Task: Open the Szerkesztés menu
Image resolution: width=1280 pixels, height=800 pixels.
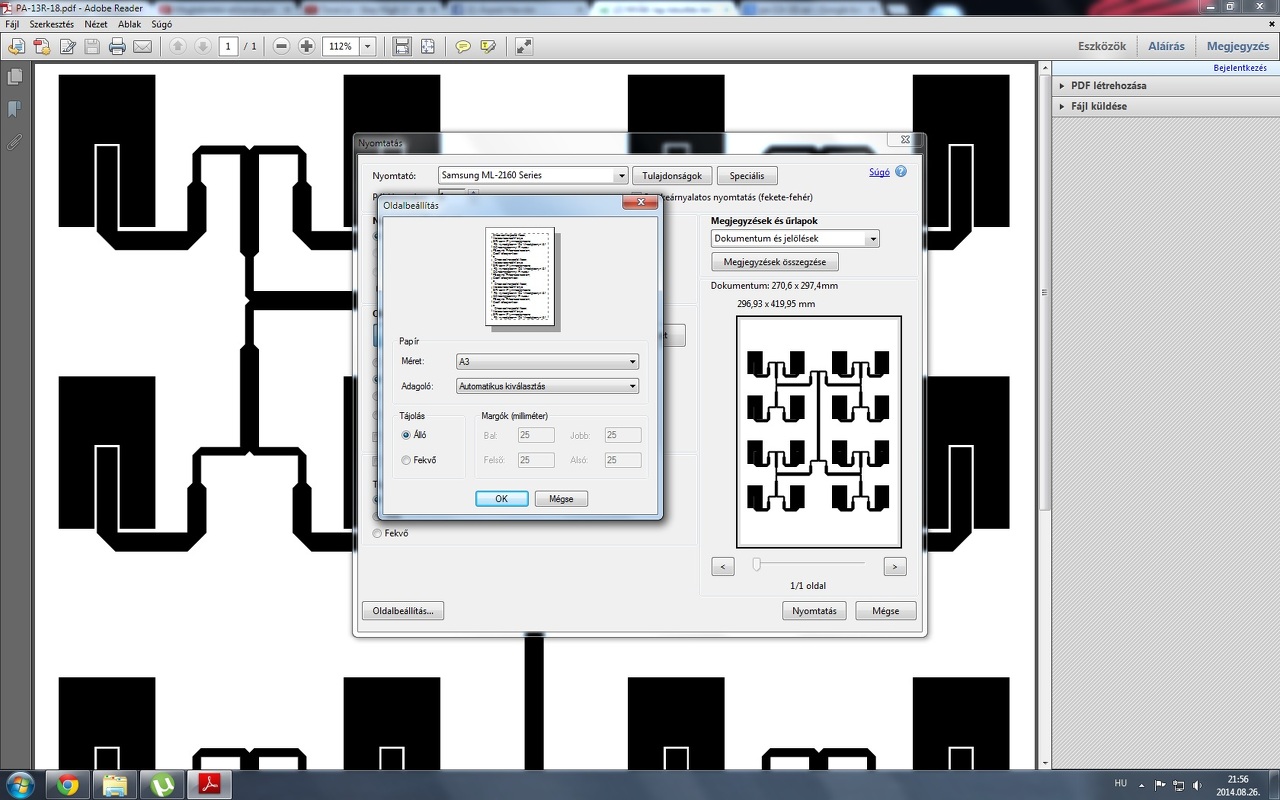Action: (x=52, y=23)
